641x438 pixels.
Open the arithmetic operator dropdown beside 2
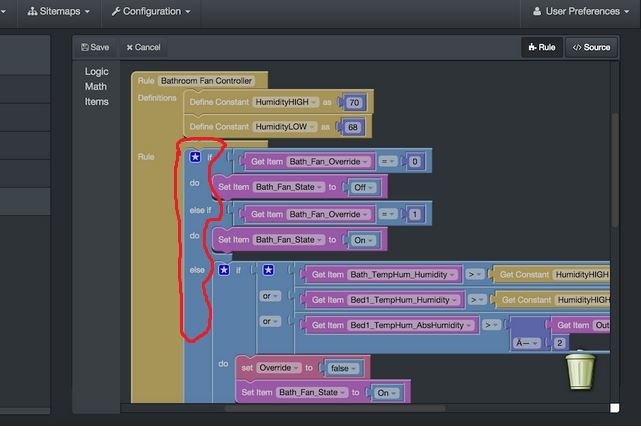(x=526, y=343)
